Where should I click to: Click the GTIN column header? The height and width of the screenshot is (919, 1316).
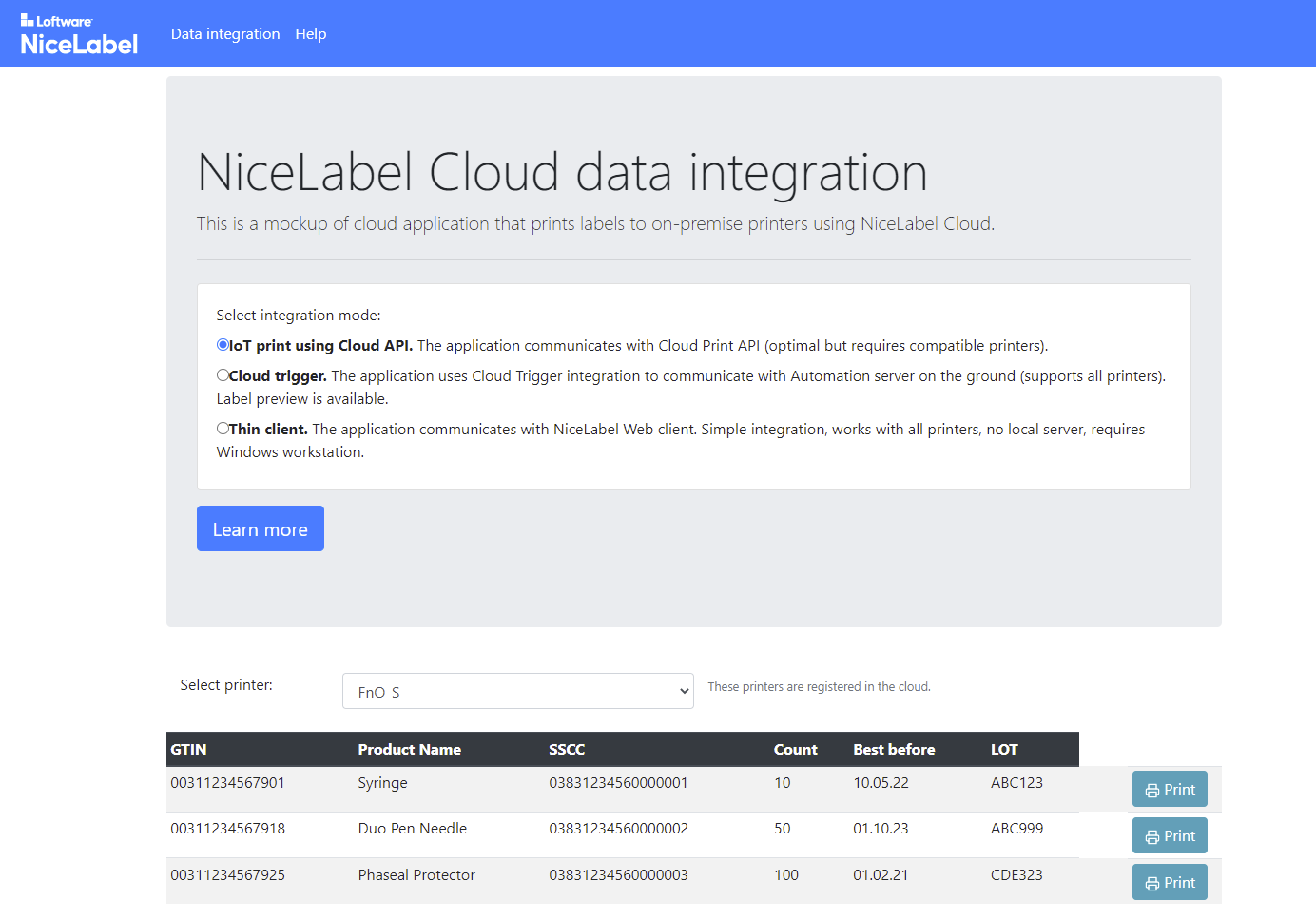pos(188,750)
